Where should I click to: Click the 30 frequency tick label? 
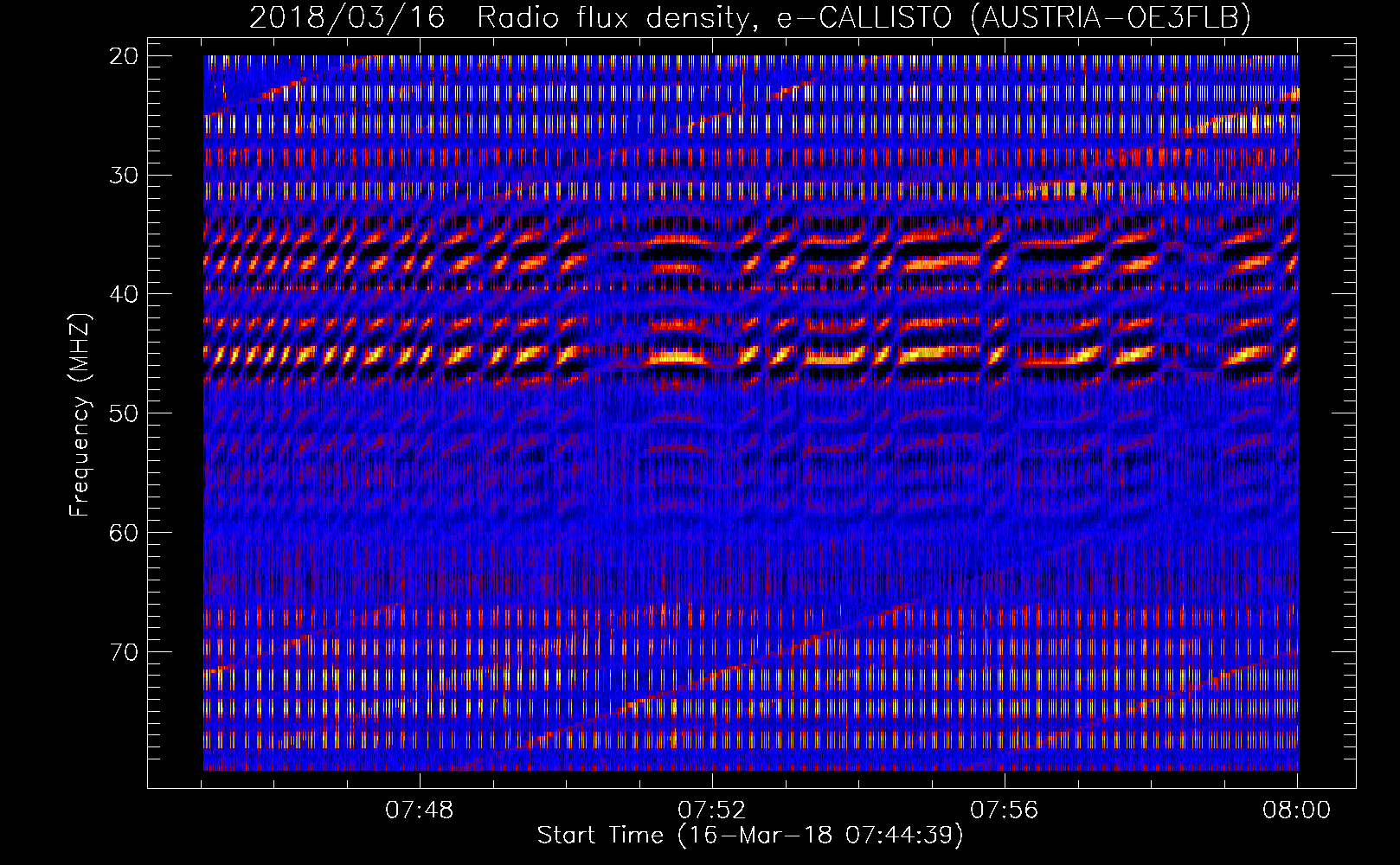pyautogui.click(x=124, y=176)
